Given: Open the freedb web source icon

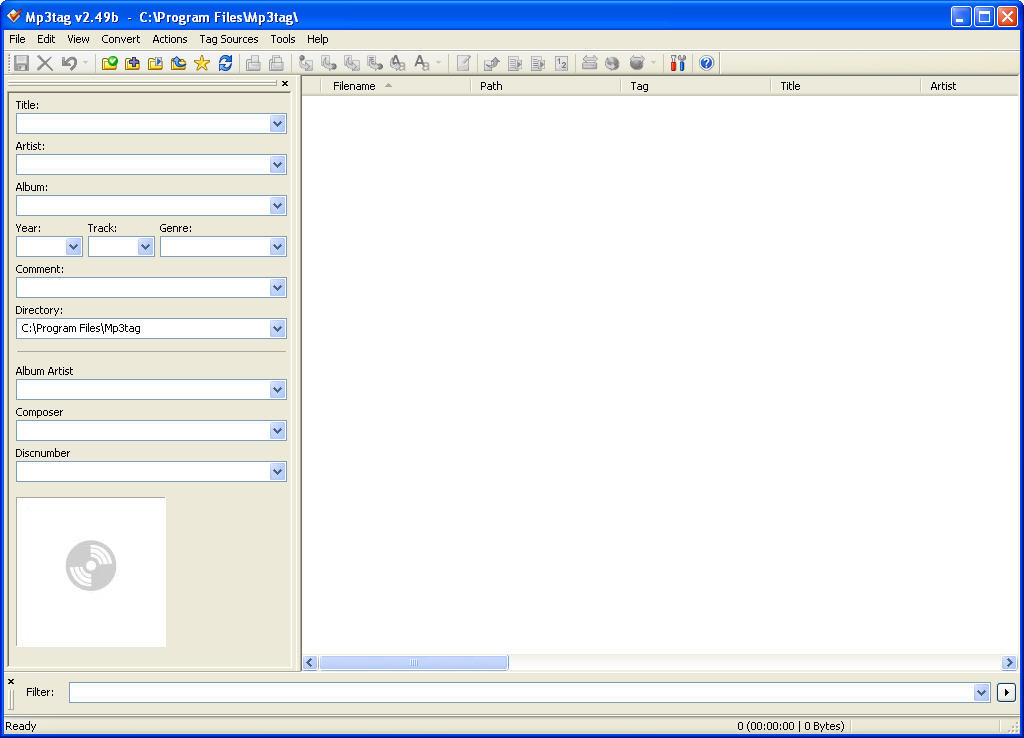Looking at the screenshot, I should click(615, 62).
